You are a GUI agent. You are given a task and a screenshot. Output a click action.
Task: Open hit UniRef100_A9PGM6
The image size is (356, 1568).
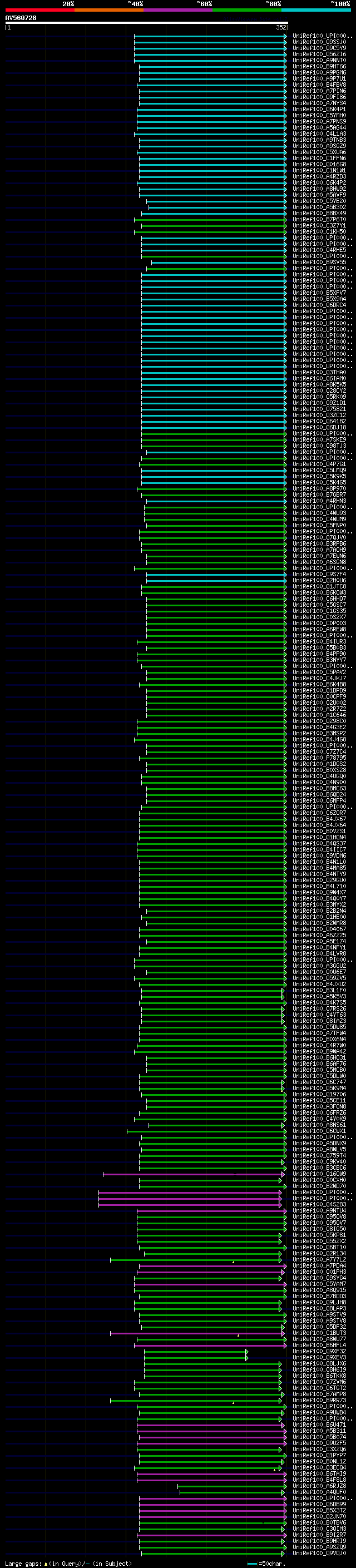(319, 72)
